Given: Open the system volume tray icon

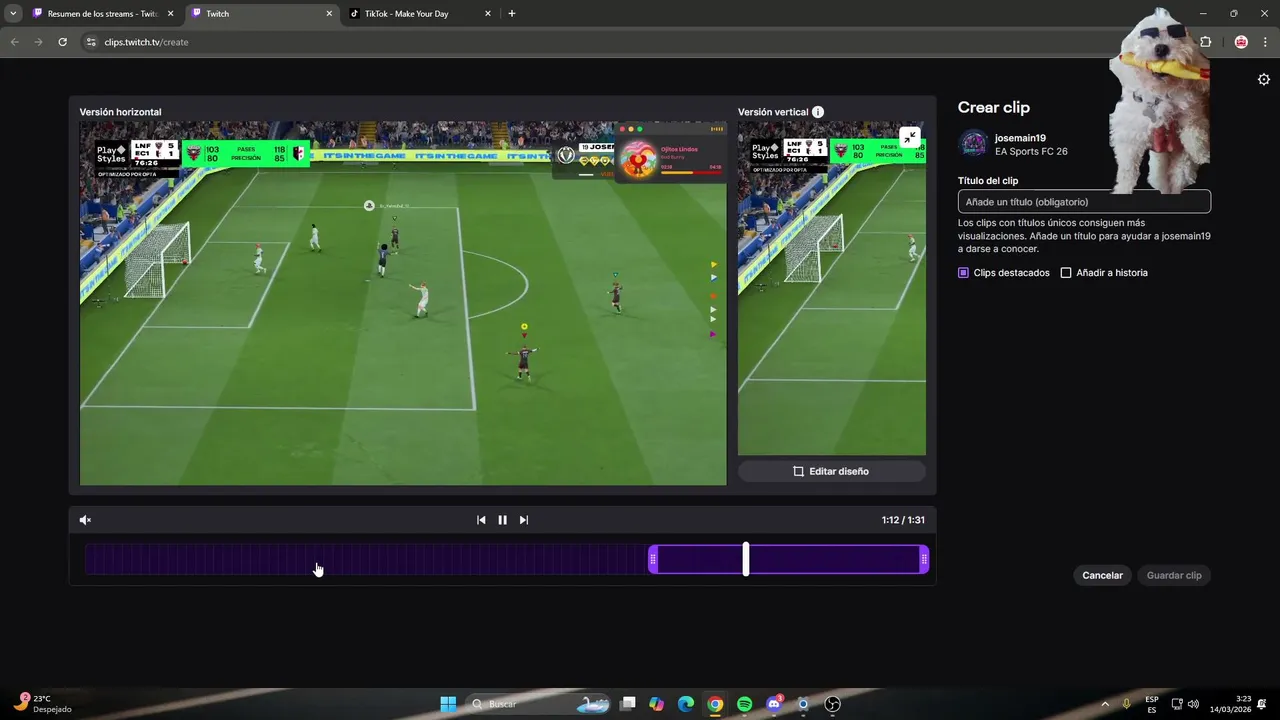Looking at the screenshot, I should (x=1193, y=704).
